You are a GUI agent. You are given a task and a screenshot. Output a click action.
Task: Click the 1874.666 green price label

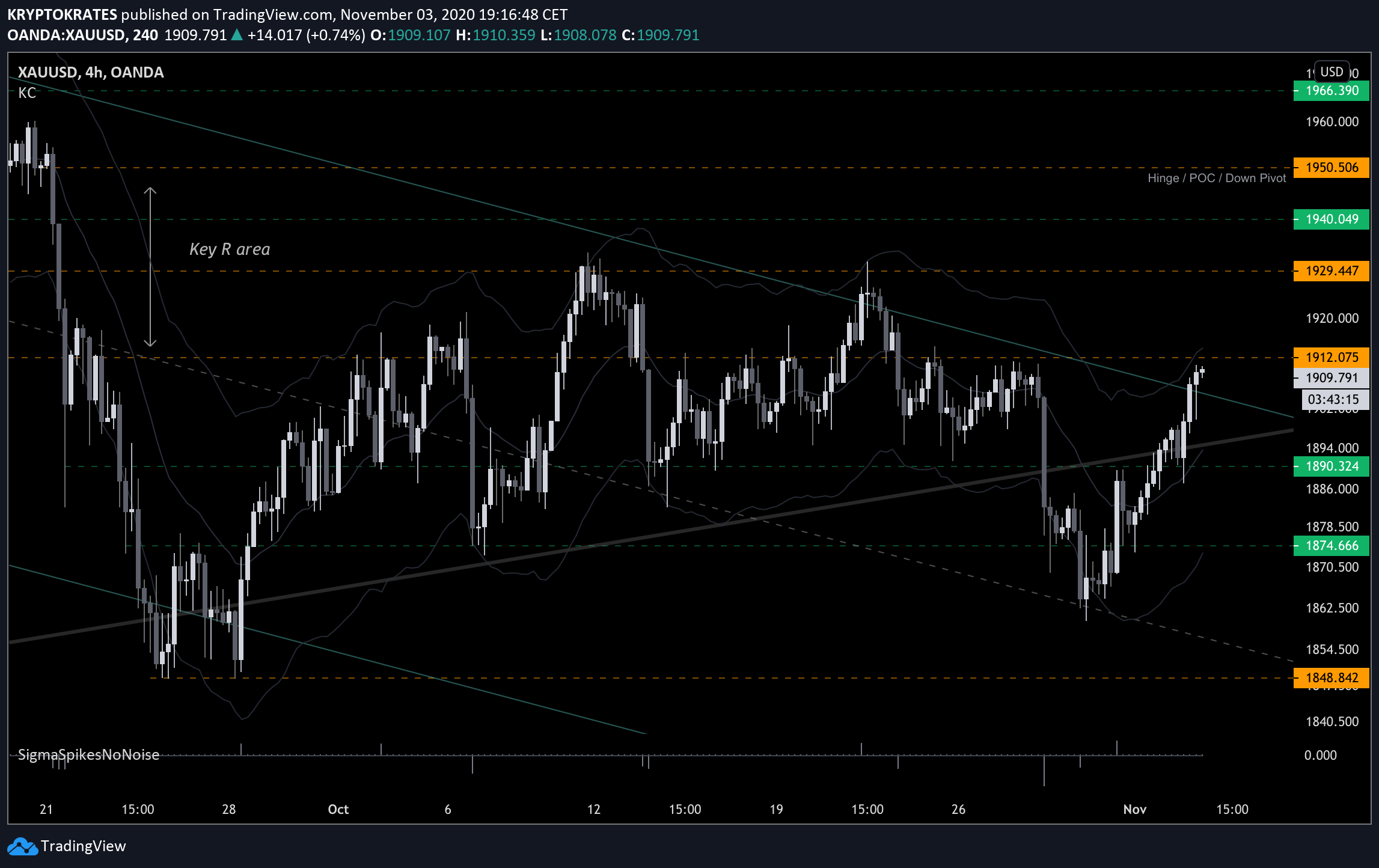pyautogui.click(x=1332, y=545)
